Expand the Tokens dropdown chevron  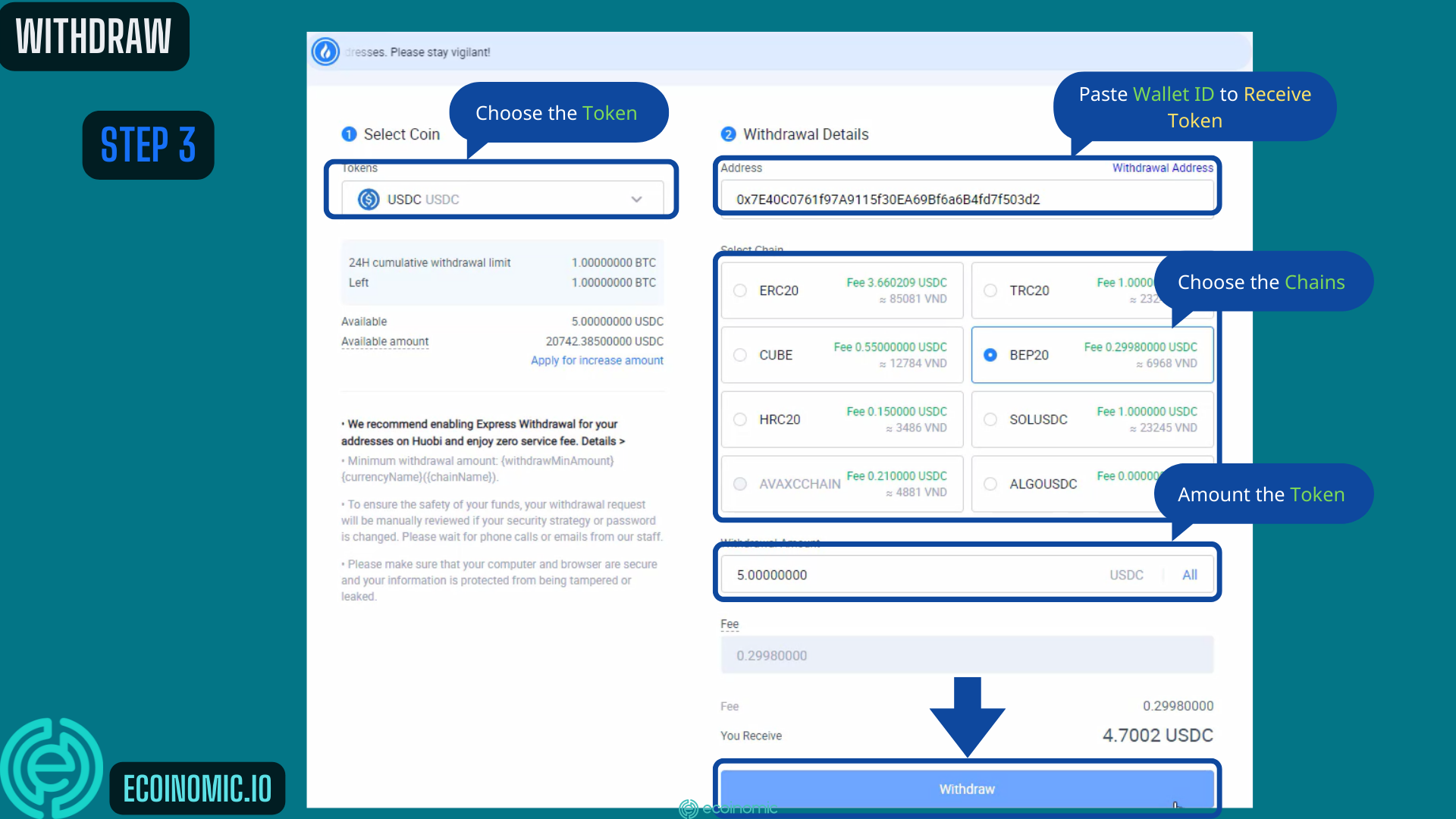tap(636, 199)
